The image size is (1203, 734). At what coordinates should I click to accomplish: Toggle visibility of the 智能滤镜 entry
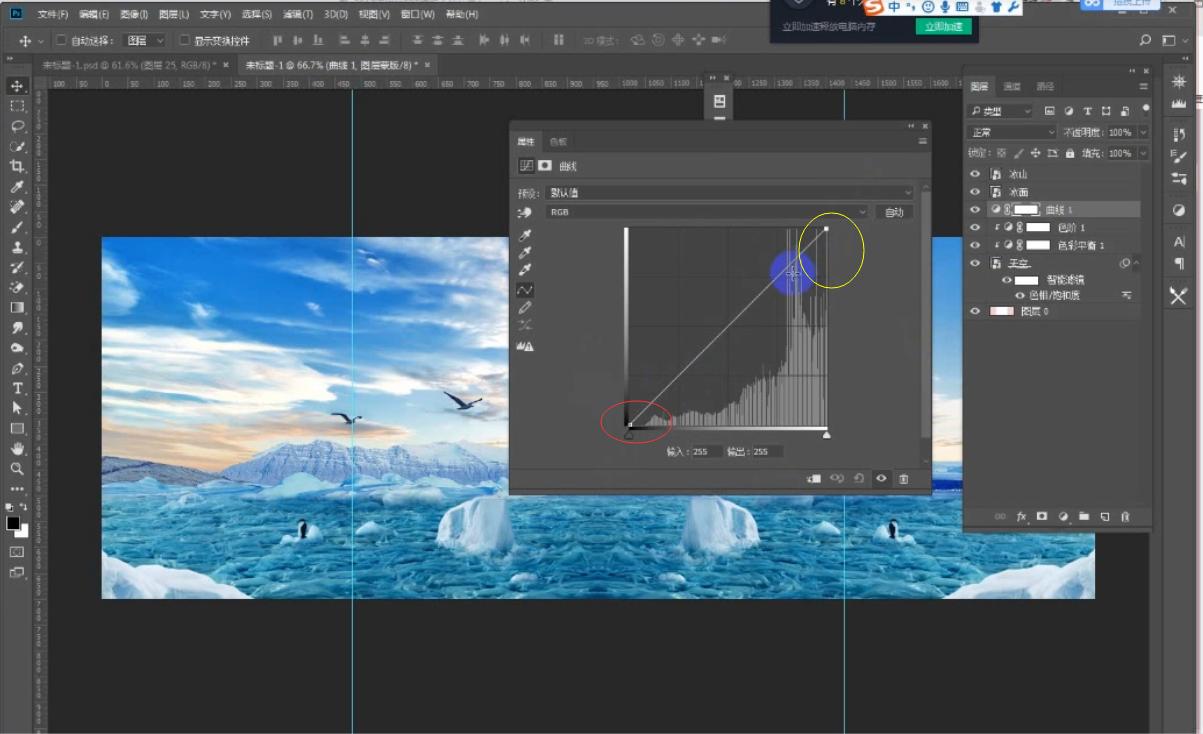(1007, 280)
